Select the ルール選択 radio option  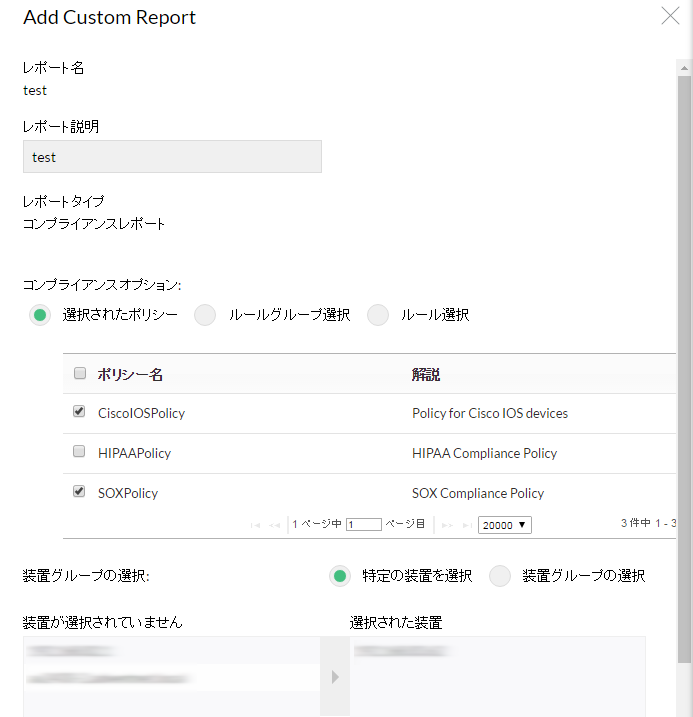pos(378,315)
